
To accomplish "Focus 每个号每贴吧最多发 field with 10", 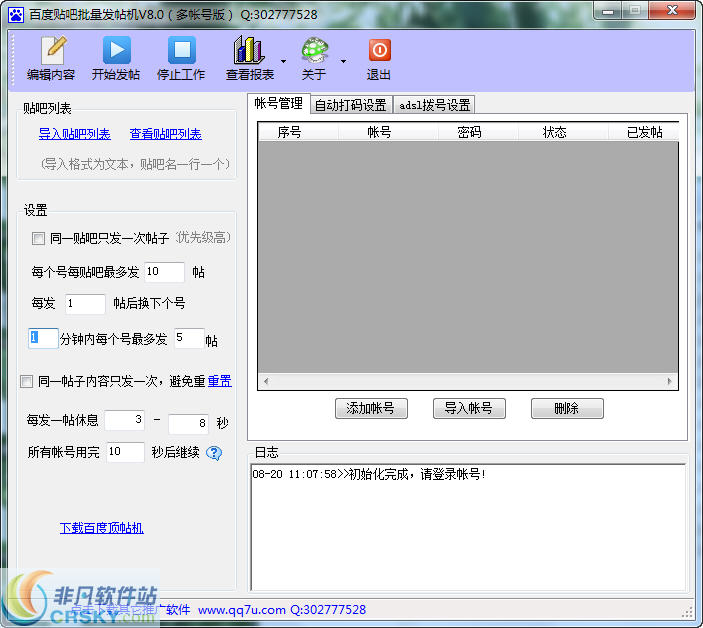I will coord(164,272).
